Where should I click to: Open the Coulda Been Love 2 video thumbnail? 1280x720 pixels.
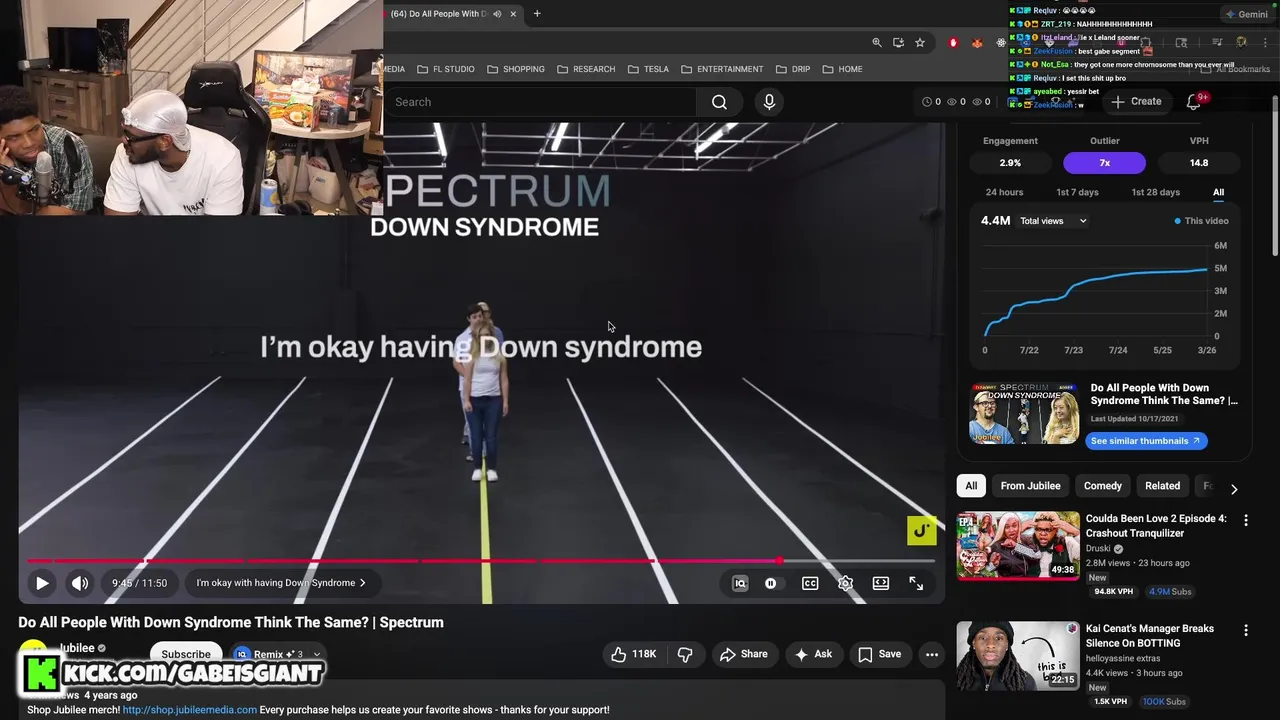1018,546
